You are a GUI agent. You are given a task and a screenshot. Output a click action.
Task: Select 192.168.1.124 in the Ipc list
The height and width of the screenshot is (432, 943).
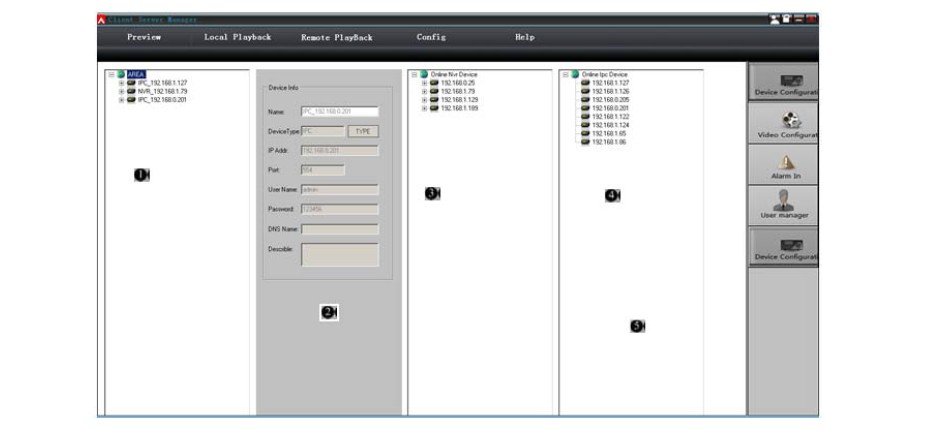611,125
